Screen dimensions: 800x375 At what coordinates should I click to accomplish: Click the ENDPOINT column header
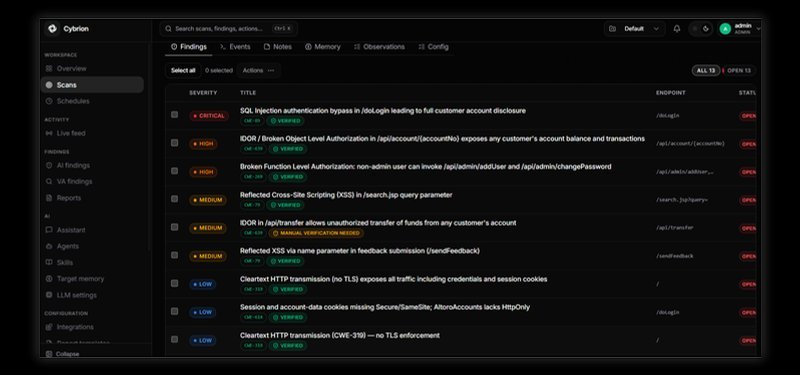[671, 93]
